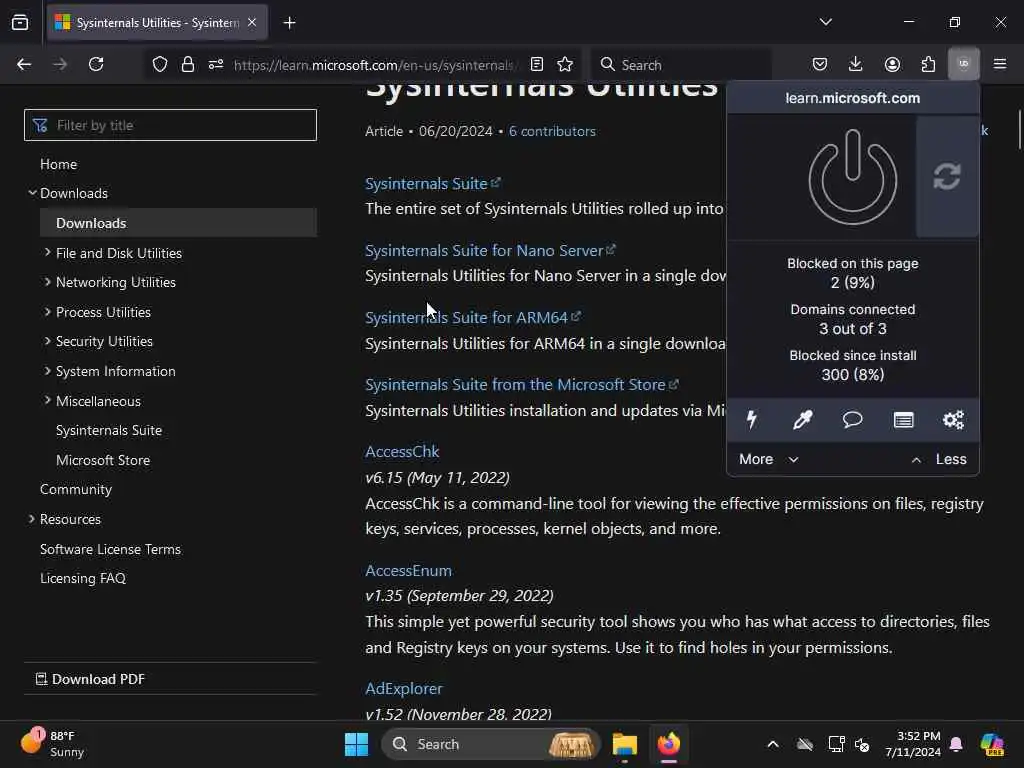Select the highlighted Downloads item
The width and height of the screenshot is (1024, 768).
pyautogui.click(x=178, y=223)
